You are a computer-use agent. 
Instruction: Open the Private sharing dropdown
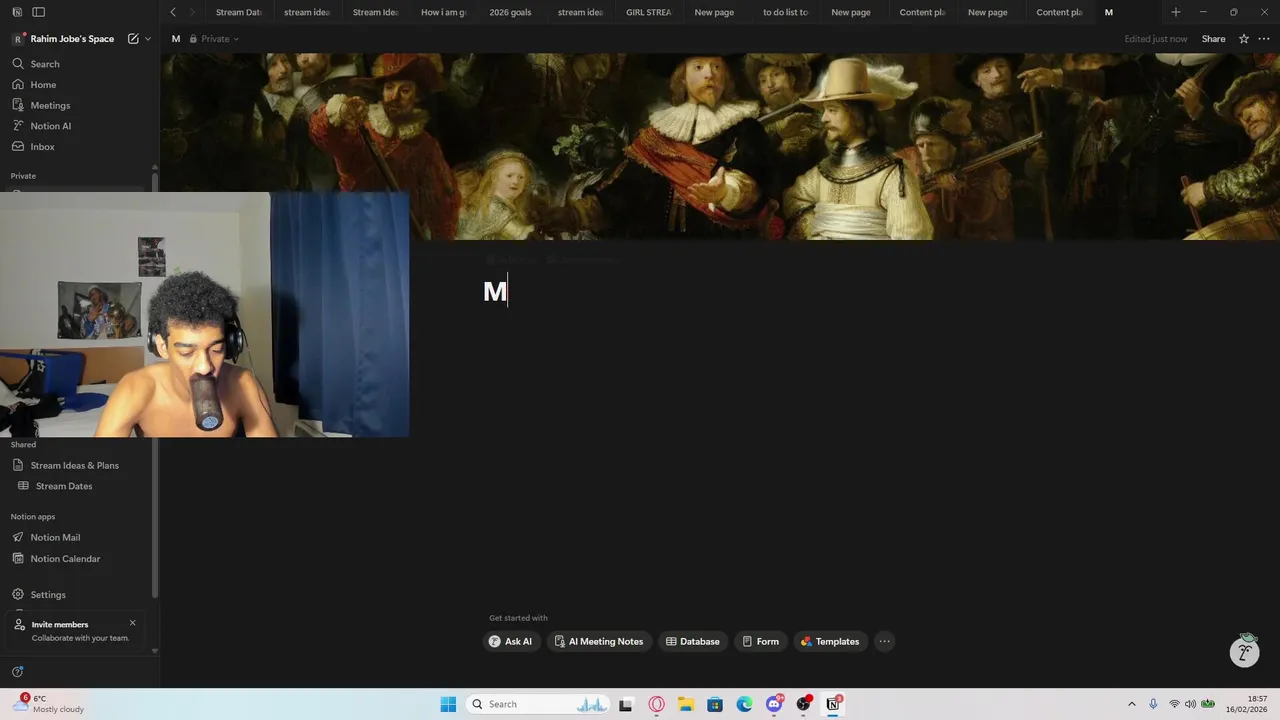213,39
